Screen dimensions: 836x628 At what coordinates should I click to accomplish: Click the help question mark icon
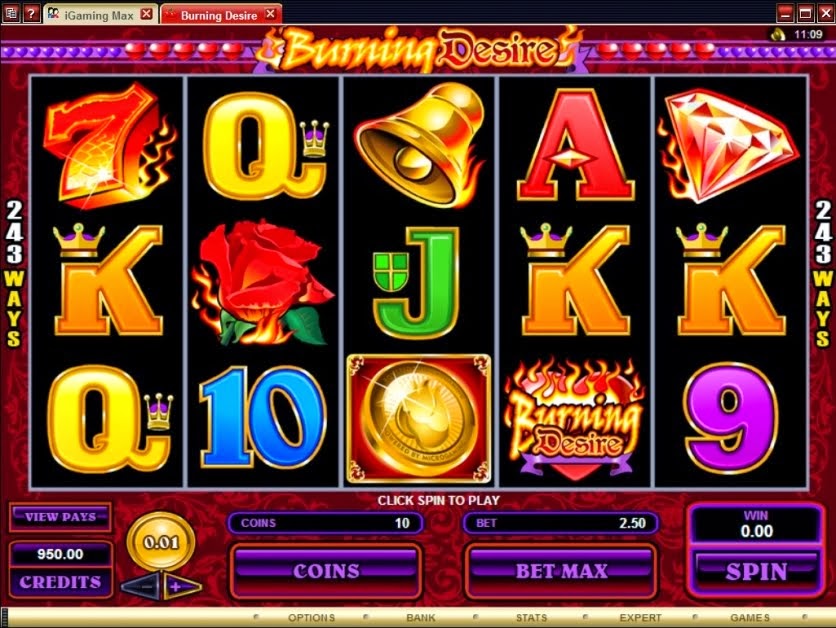pos(31,13)
